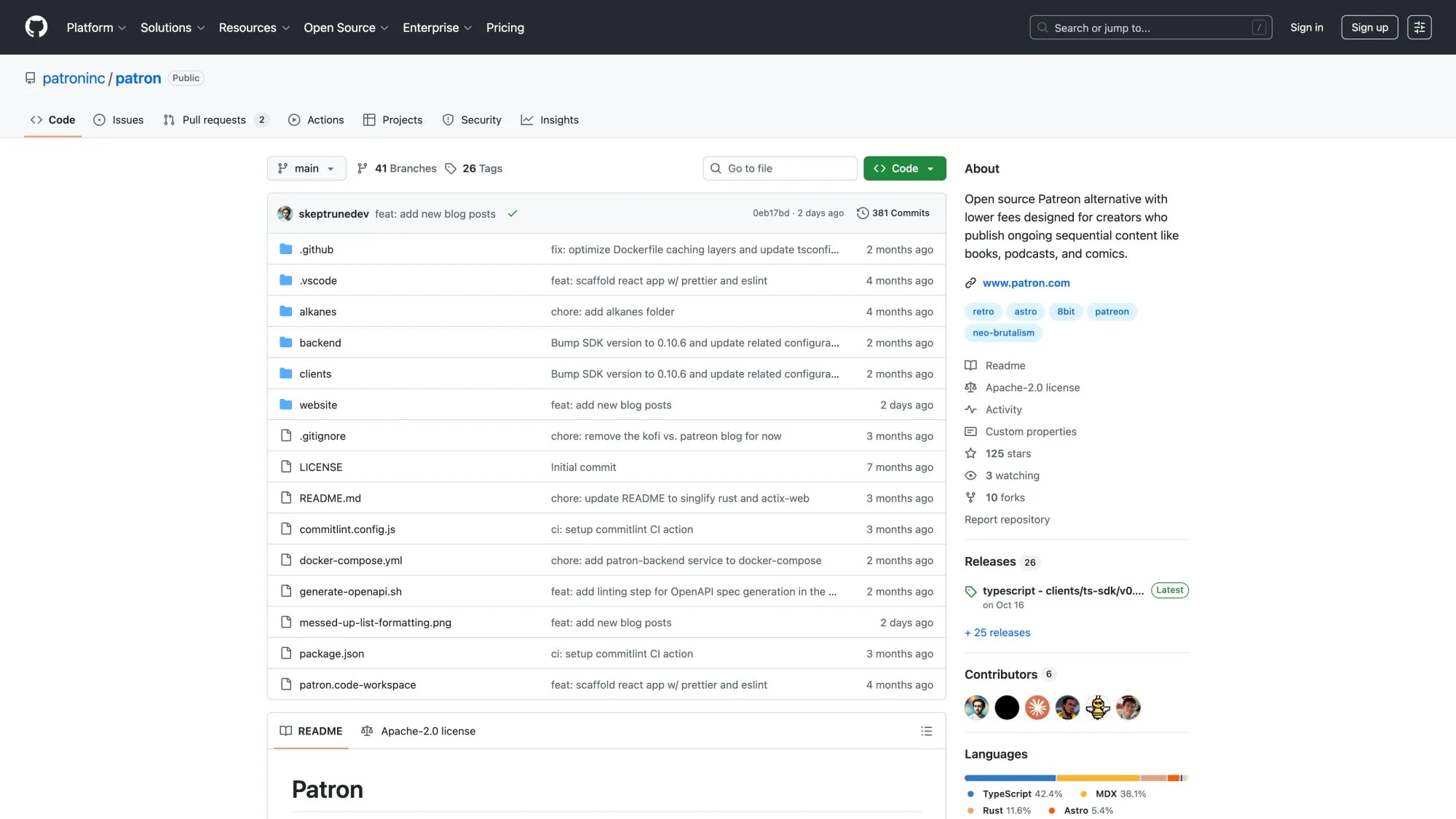Click the link icon before www.patron.com
This screenshot has width=1456, height=819.
click(970, 282)
